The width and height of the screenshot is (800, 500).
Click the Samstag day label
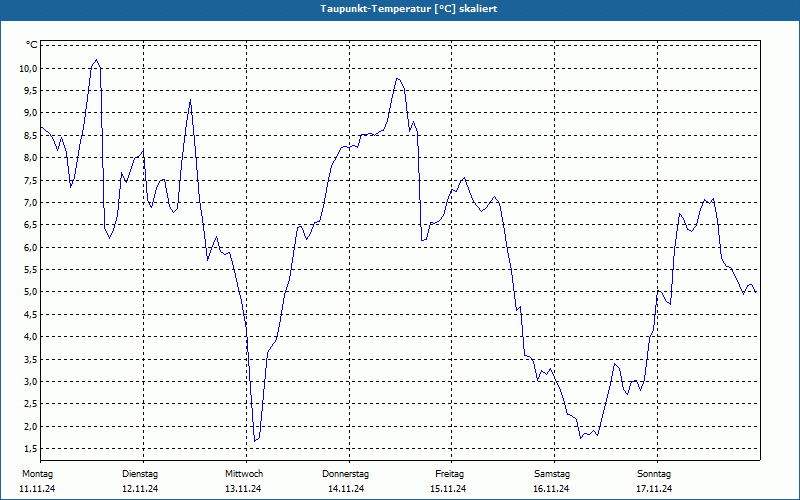click(x=552, y=474)
